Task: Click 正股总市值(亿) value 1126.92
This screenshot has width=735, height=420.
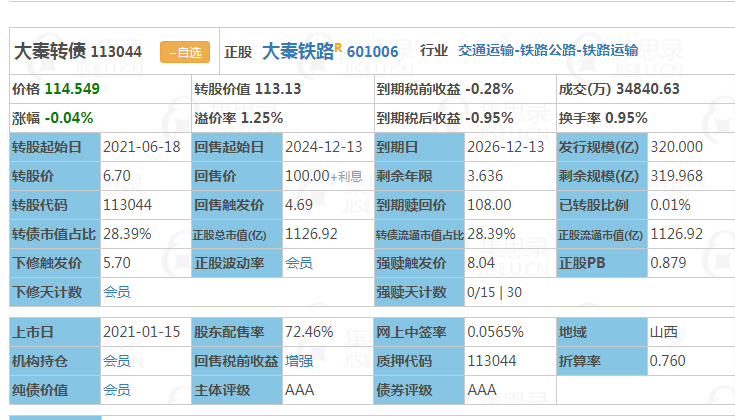Action: [311, 234]
